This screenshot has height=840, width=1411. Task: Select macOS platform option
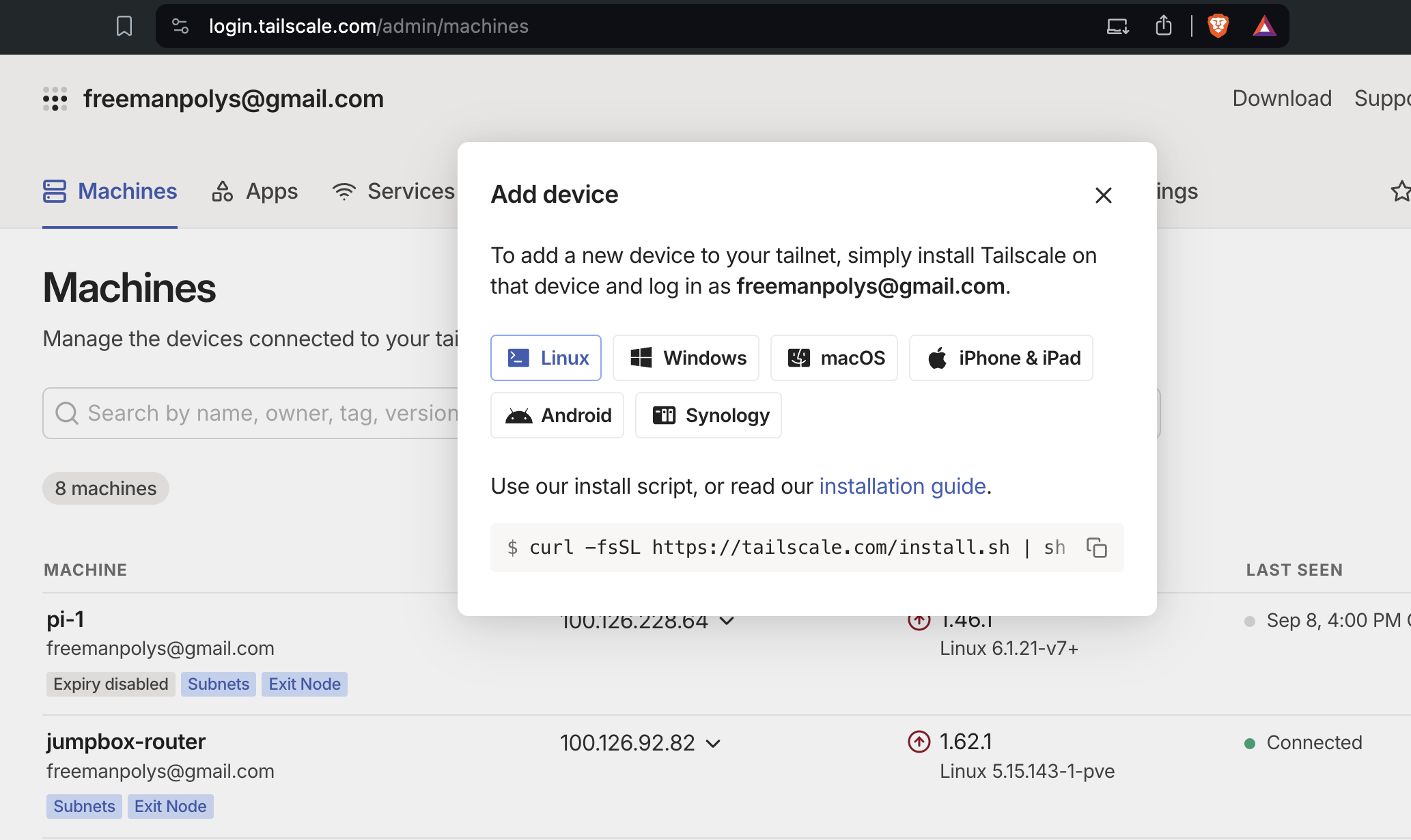(x=834, y=358)
